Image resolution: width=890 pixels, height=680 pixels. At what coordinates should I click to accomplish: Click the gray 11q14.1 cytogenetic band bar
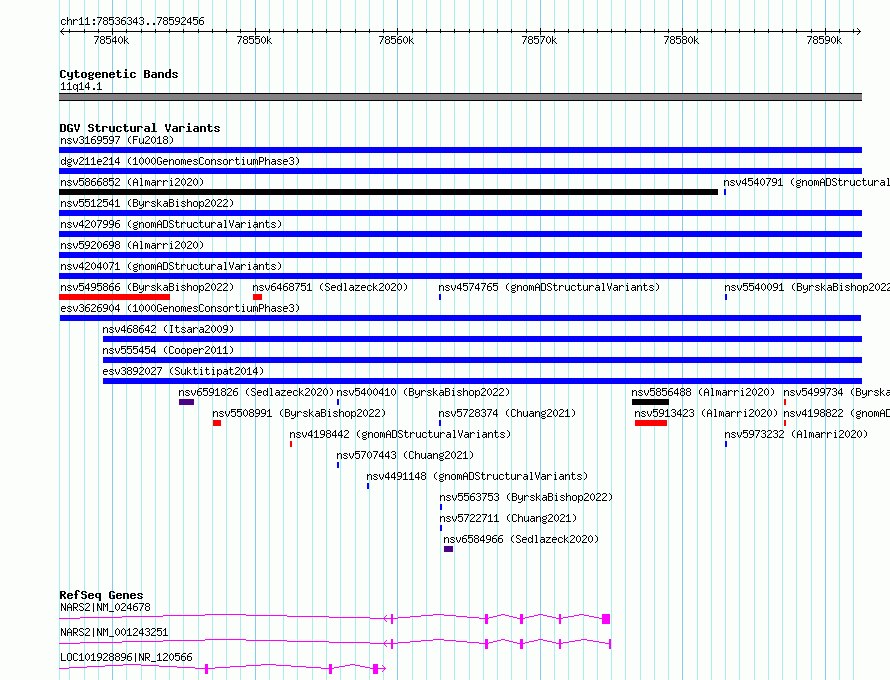click(460, 97)
